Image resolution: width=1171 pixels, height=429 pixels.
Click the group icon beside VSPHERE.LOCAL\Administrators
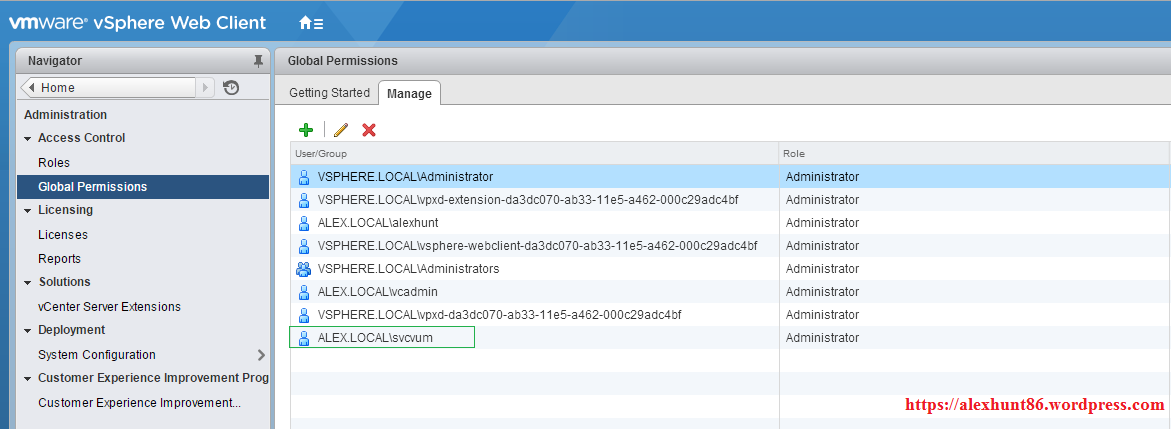(x=304, y=269)
